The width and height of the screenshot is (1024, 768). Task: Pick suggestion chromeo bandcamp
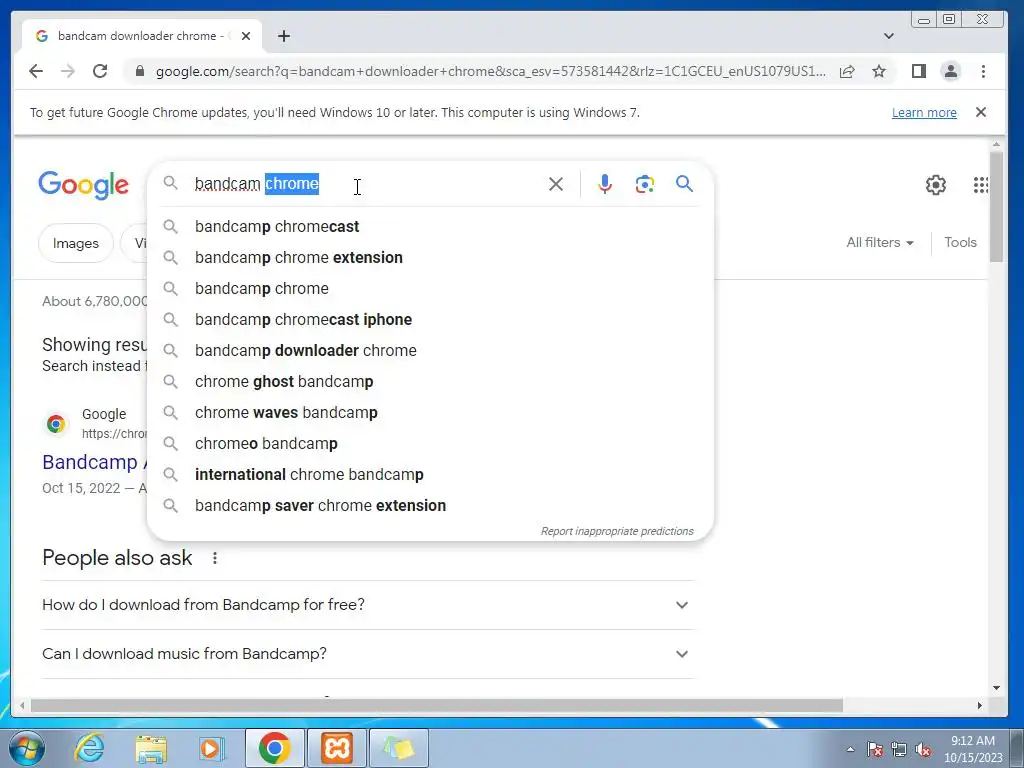click(x=430, y=443)
